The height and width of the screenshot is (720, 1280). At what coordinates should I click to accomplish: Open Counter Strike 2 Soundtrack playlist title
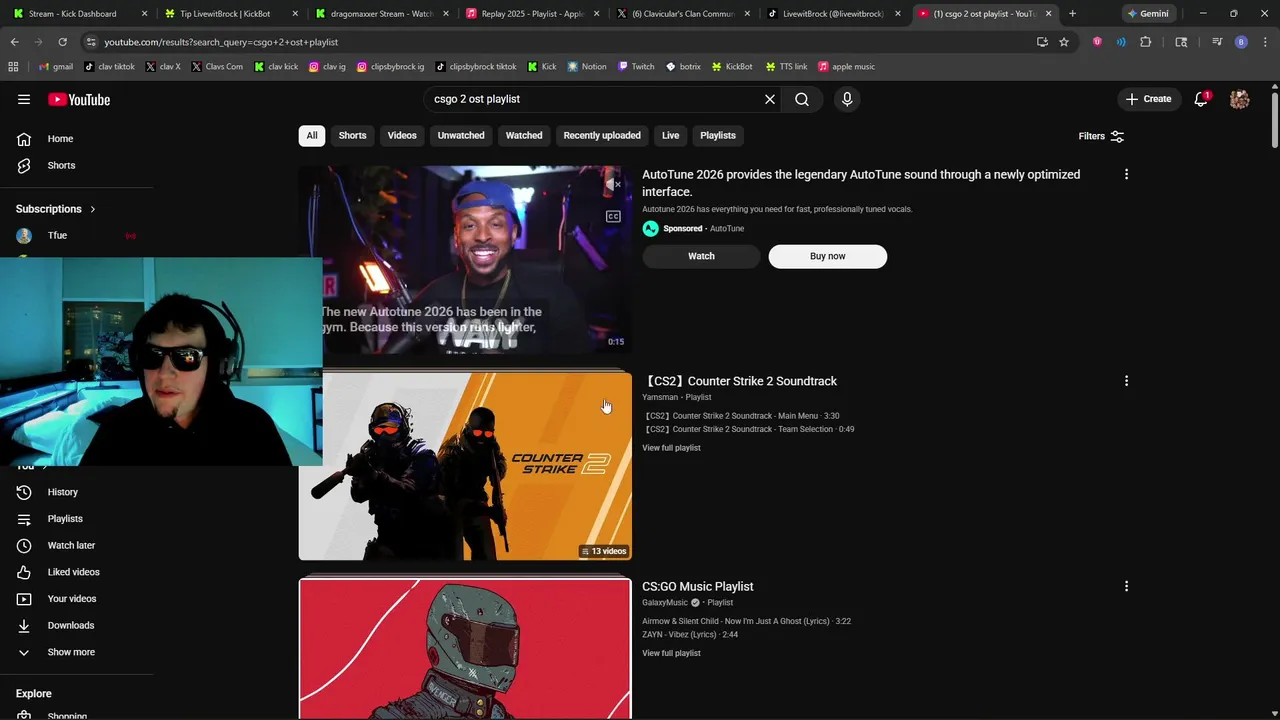[x=740, y=381]
